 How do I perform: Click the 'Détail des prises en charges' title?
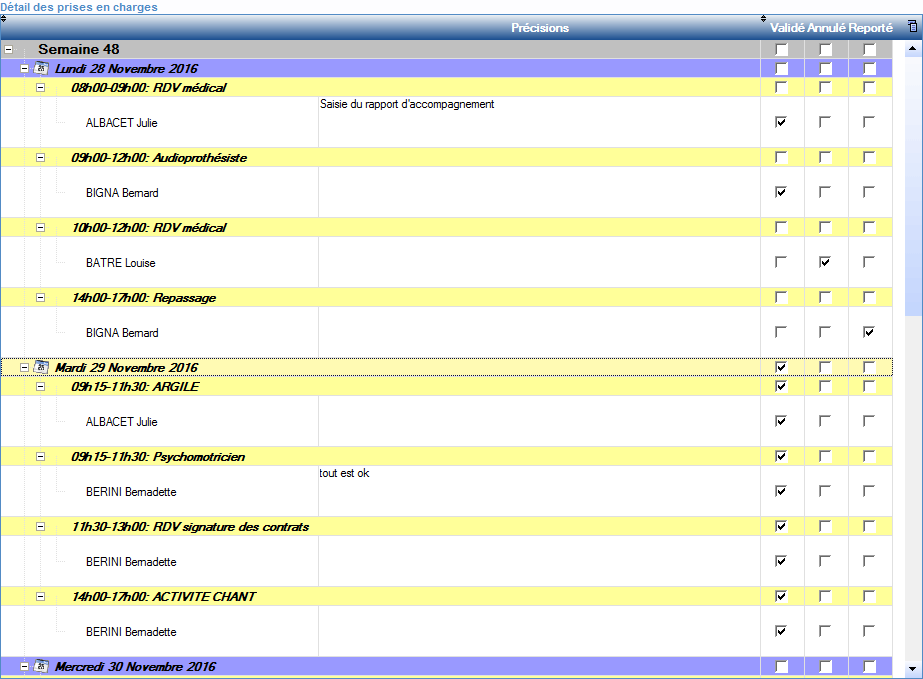pos(79,7)
